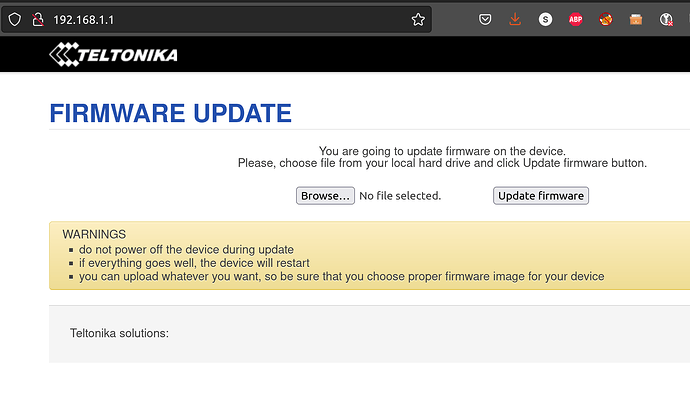Click the WARNINGS box title
Viewport: 690px width, 418px height.
point(94,234)
